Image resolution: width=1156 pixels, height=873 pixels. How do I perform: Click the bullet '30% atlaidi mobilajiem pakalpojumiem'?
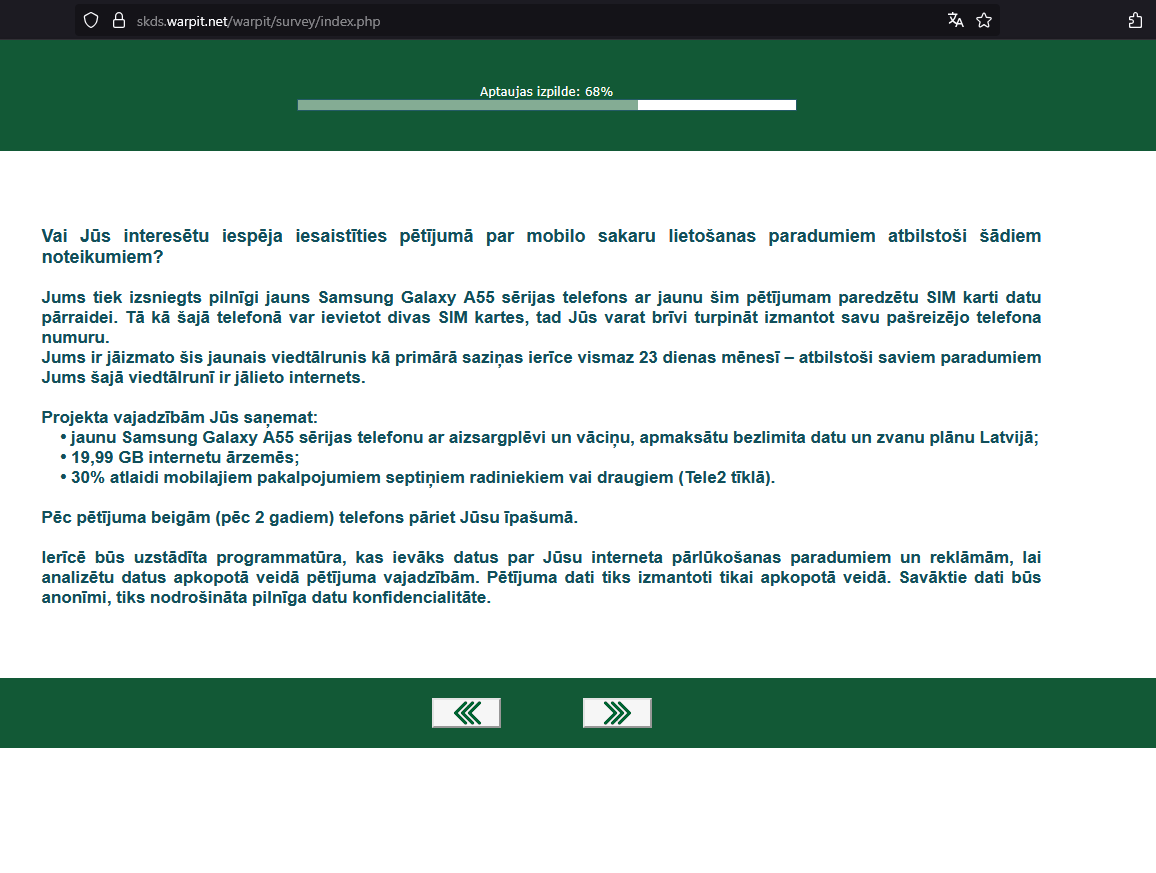(x=417, y=477)
